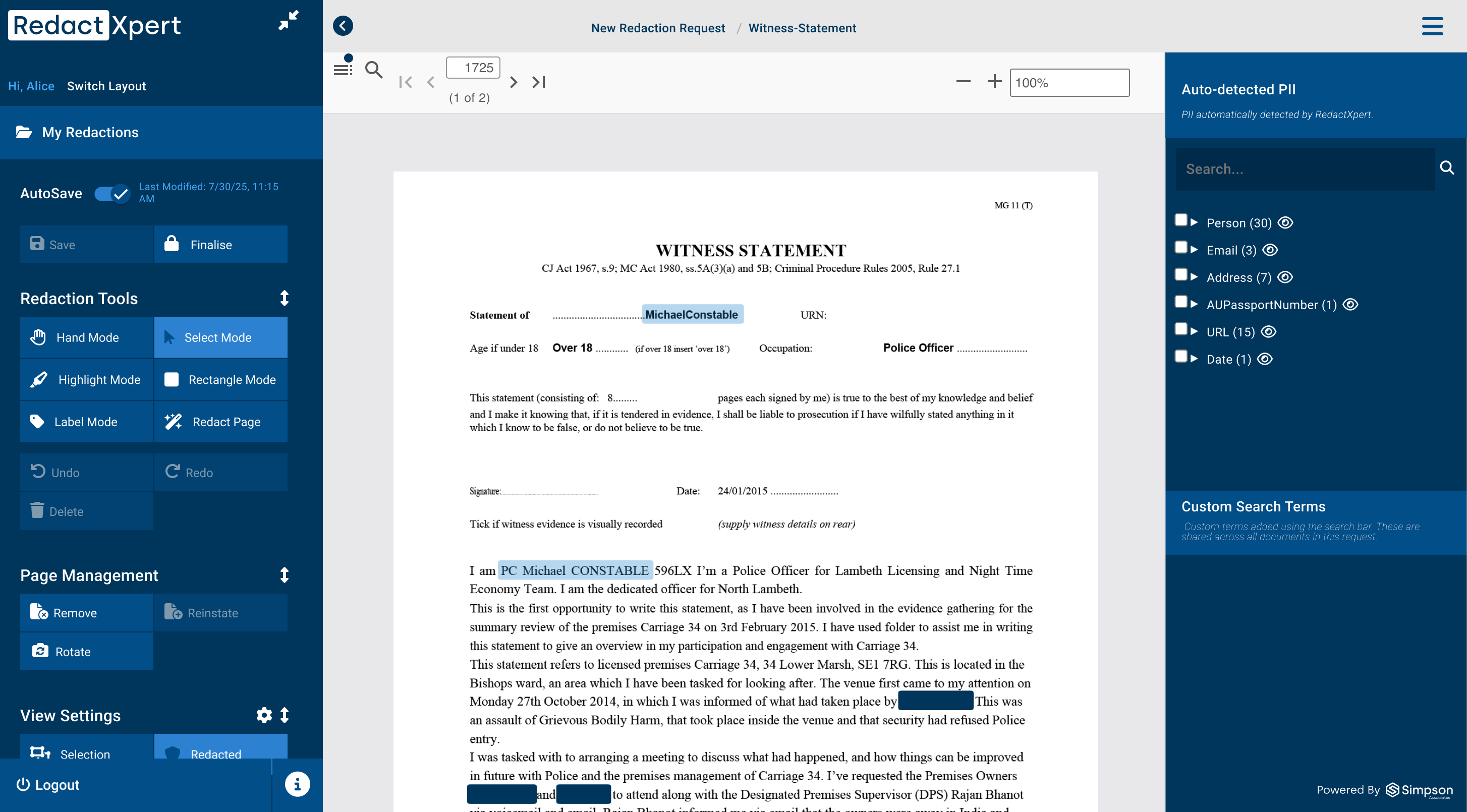This screenshot has width=1467, height=812.
Task: Toggle visibility eye for Email (3)
Action: click(x=1271, y=250)
